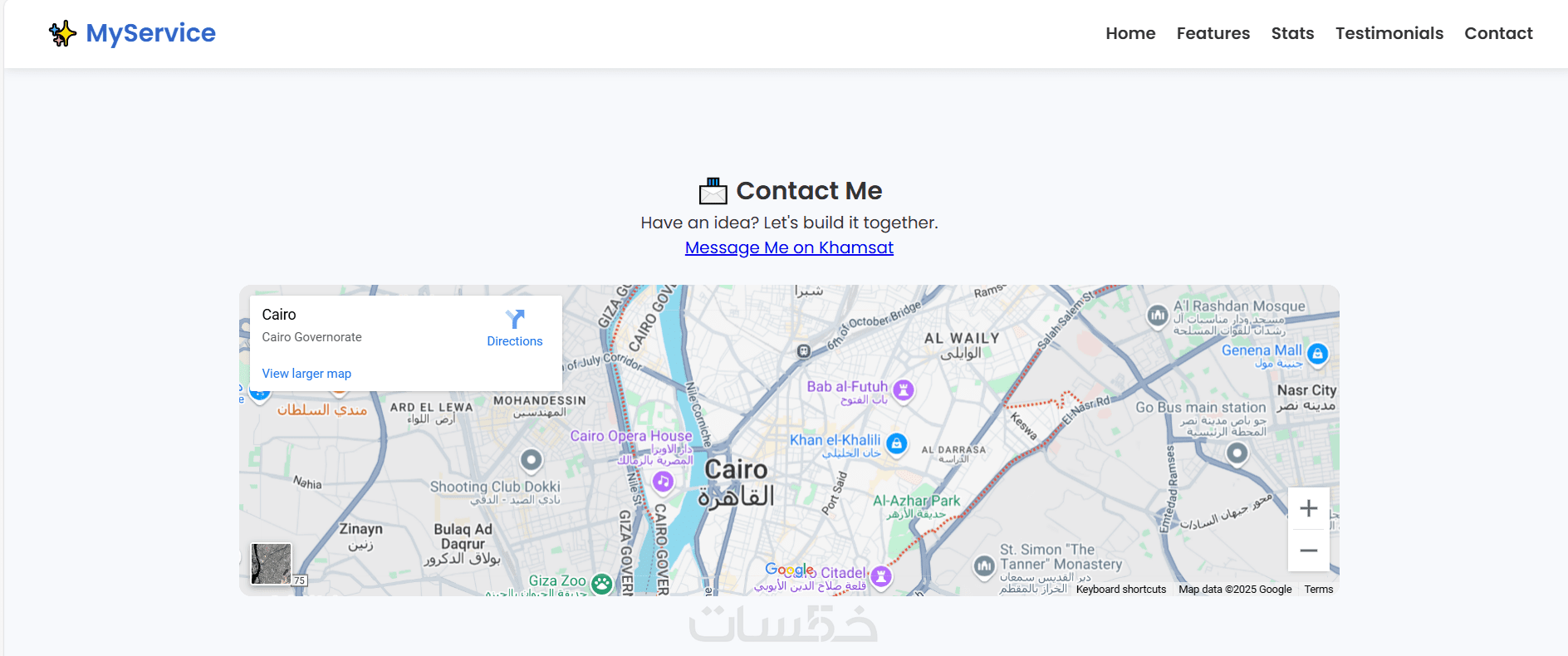Click View larger map link
Screen dimensions: 1568x656
[x=306, y=374]
